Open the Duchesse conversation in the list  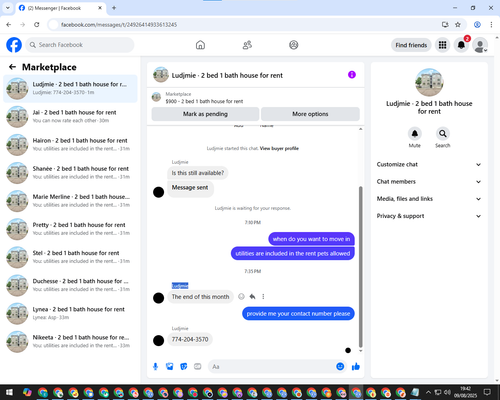point(70,285)
